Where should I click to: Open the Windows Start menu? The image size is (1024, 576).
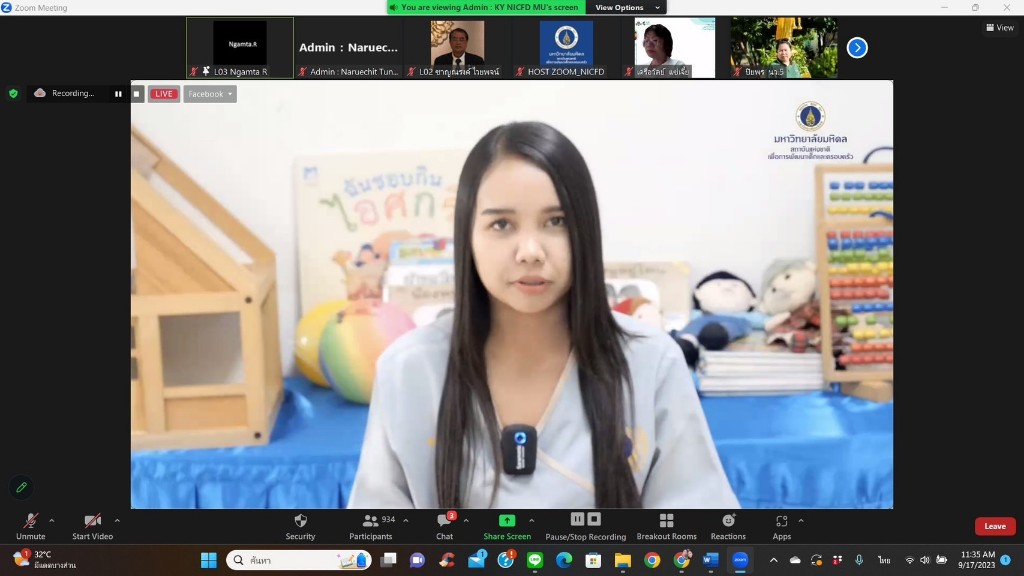(208, 560)
